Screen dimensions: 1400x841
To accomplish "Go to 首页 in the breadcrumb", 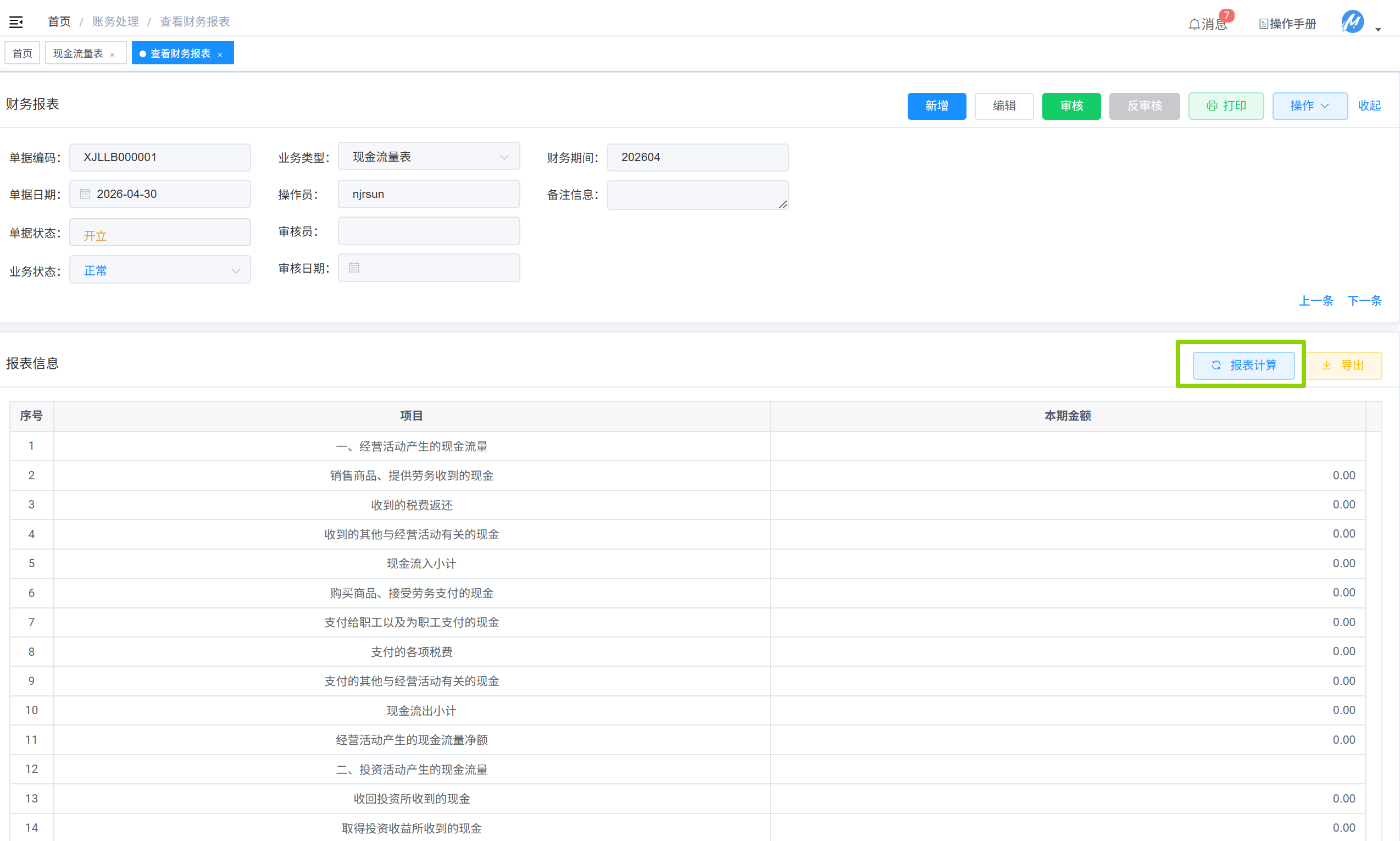I will click(59, 21).
